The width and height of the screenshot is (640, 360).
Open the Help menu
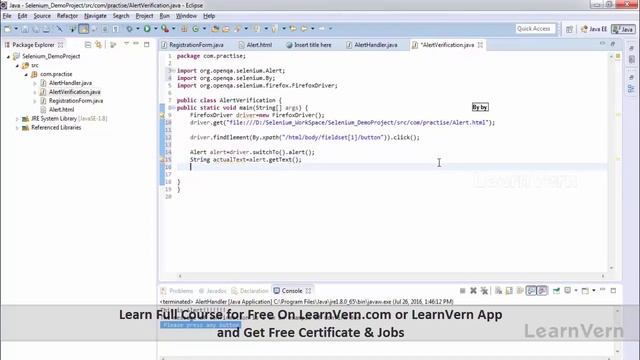coord(209,16)
